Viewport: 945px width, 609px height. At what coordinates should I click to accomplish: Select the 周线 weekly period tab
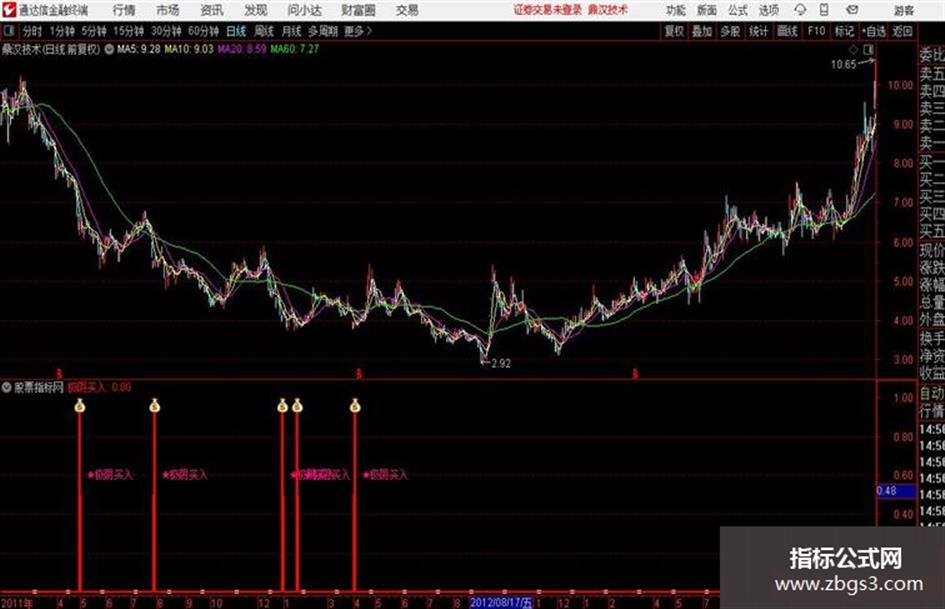[264, 31]
